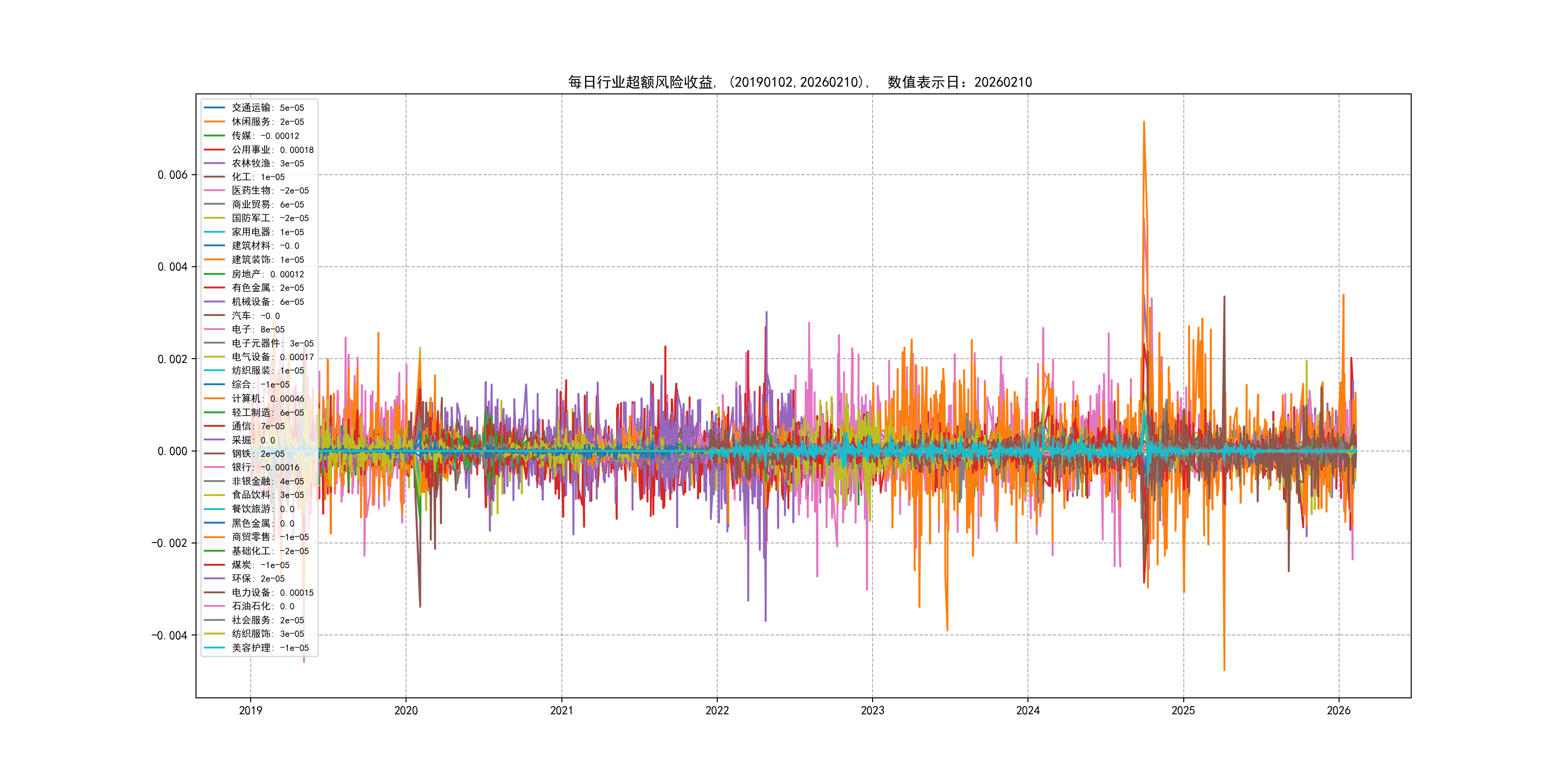
Task: Click the 0.006 y-axis tick label
Action: pyautogui.click(x=172, y=175)
